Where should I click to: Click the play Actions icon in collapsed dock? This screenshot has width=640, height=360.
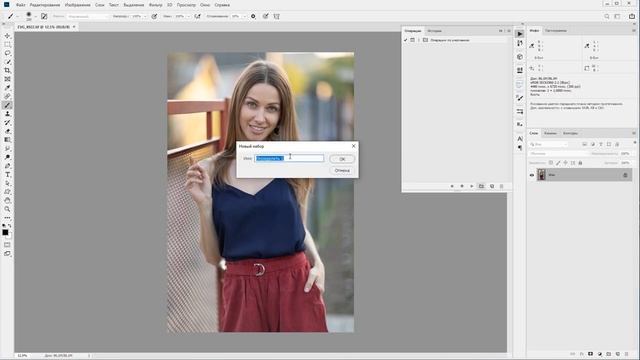(x=520, y=34)
